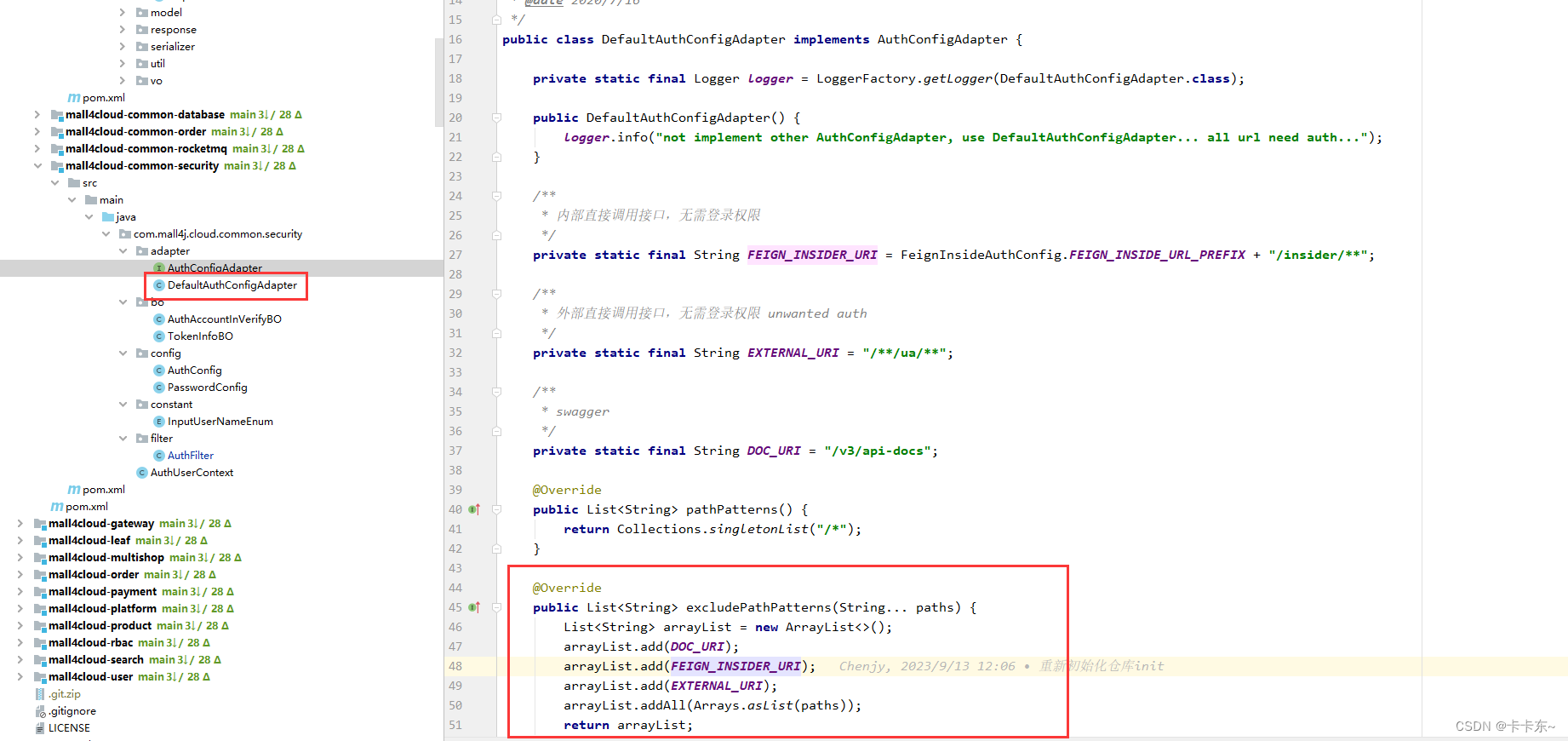The image size is (1568, 741).
Task: Expand mall4cloud-gateway module
Action: [x=20, y=524]
